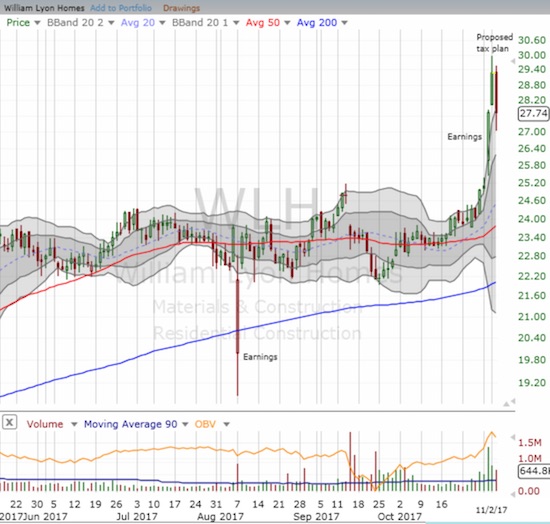
Task: Click the small arrow marker beside 30.00
Action: (x=513, y=61)
